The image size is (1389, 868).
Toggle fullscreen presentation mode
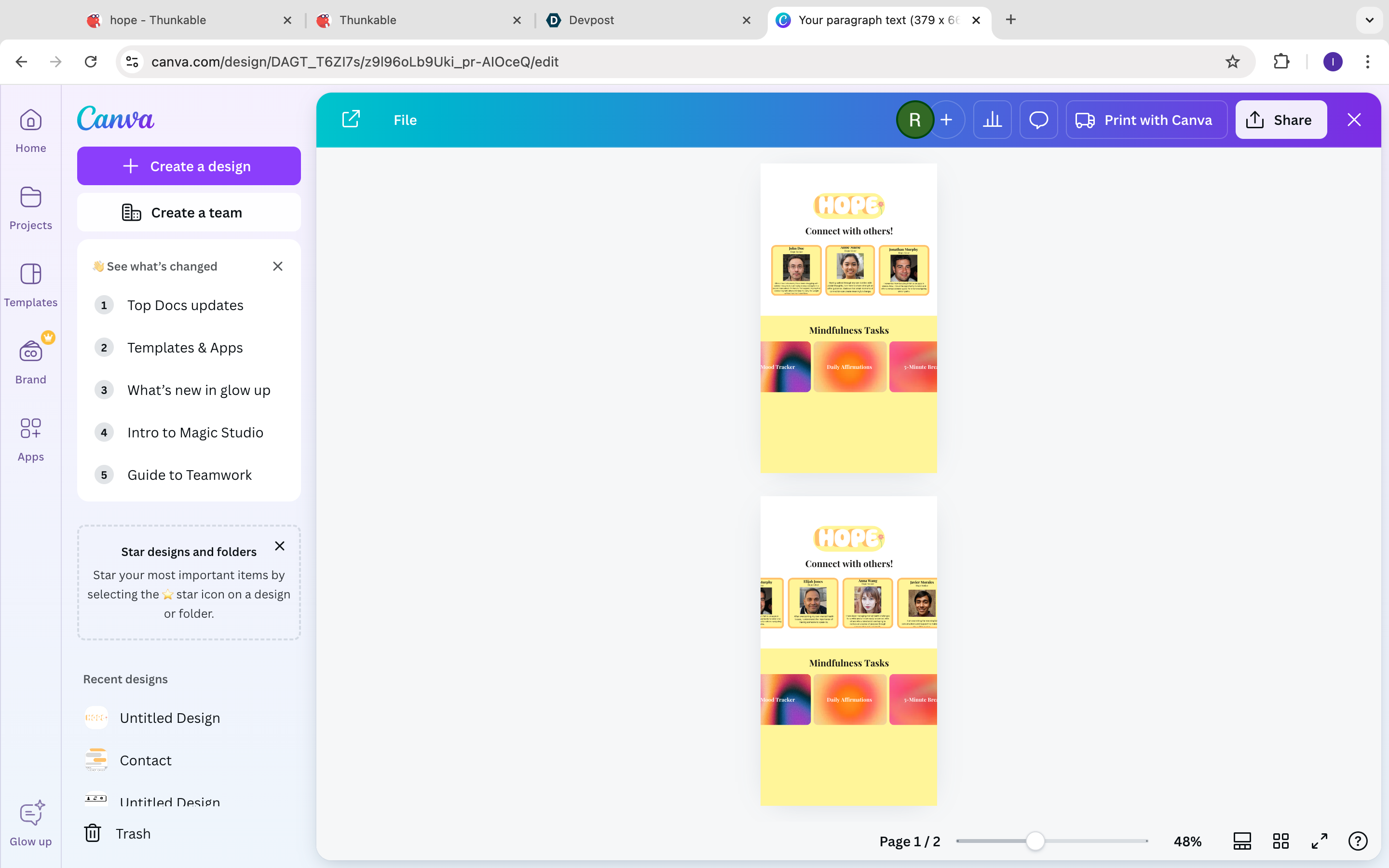[1320, 841]
